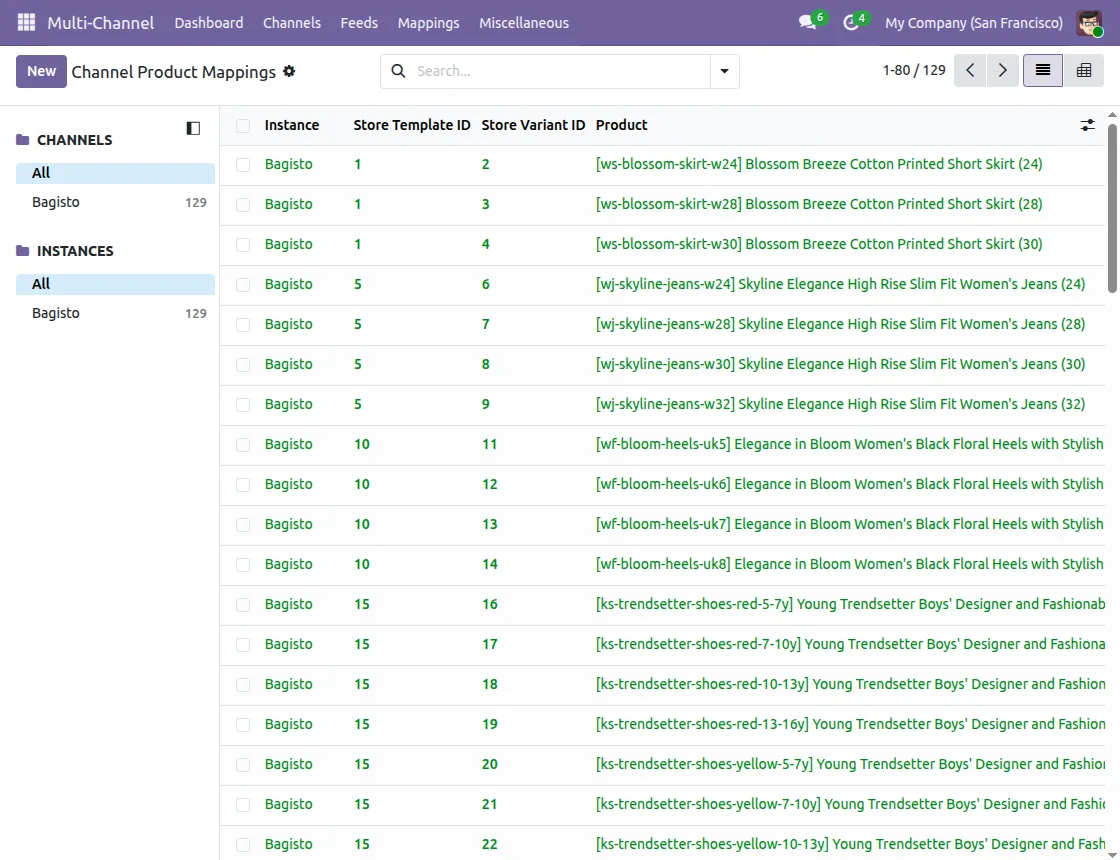1120x860 pixels.
Task: Click the Multi-Channel app title
Action: (x=101, y=23)
